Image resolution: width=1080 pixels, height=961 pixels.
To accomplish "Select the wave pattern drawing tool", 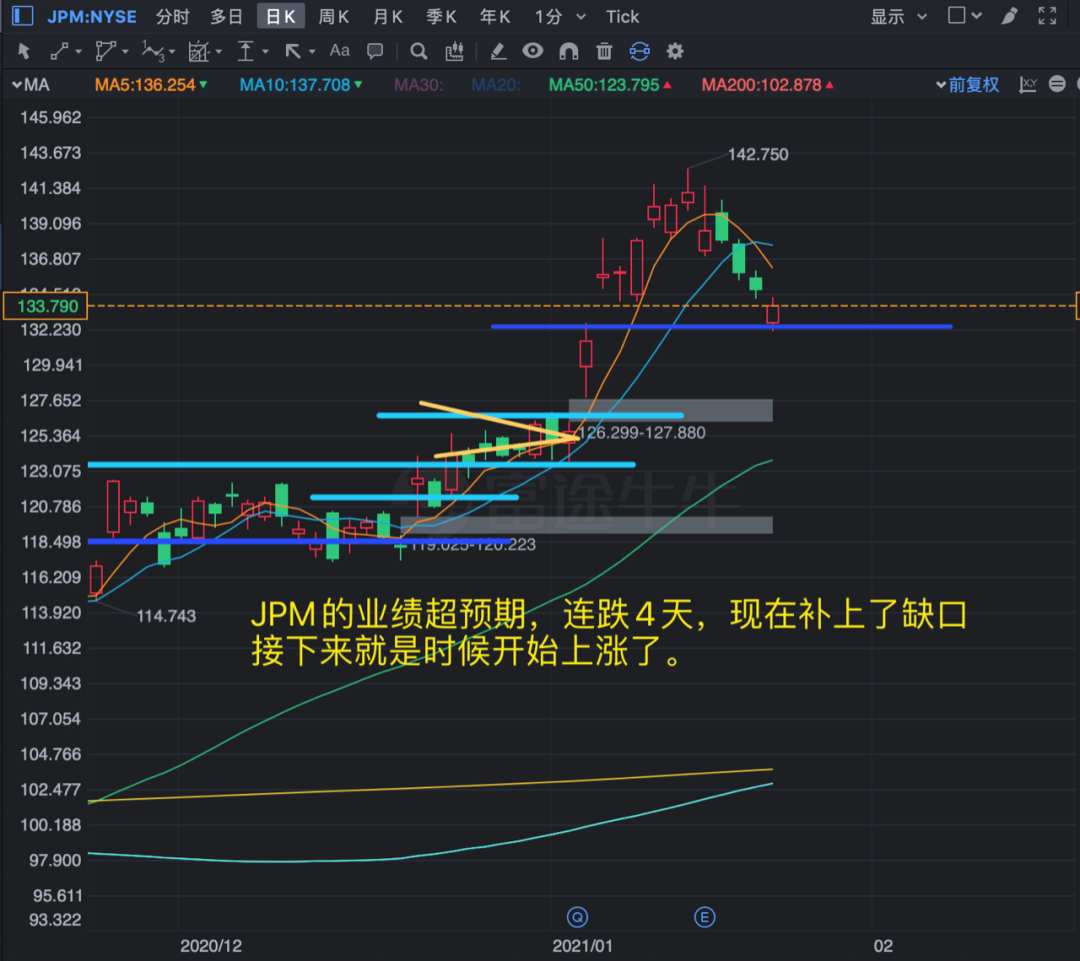I will click(152, 52).
